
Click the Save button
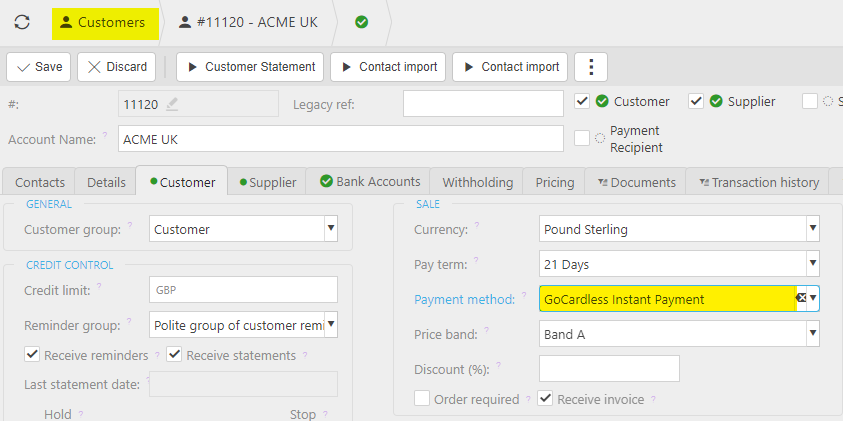click(39, 67)
